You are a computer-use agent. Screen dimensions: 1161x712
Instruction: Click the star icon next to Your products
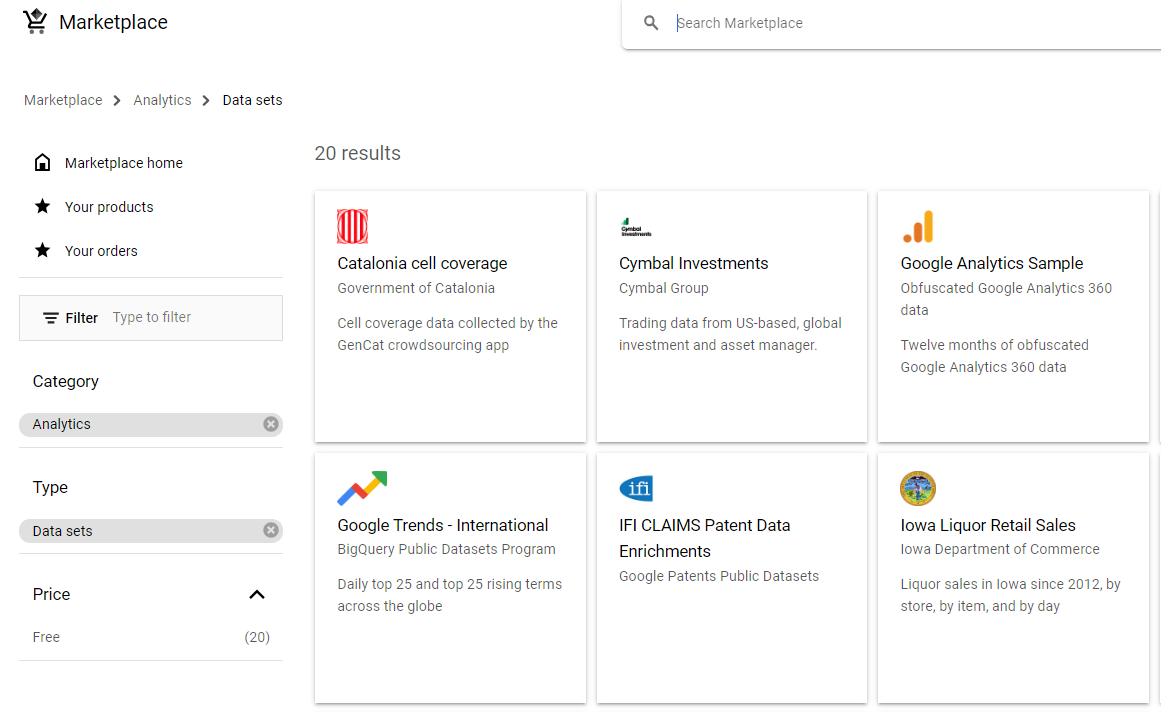[x=41, y=206]
